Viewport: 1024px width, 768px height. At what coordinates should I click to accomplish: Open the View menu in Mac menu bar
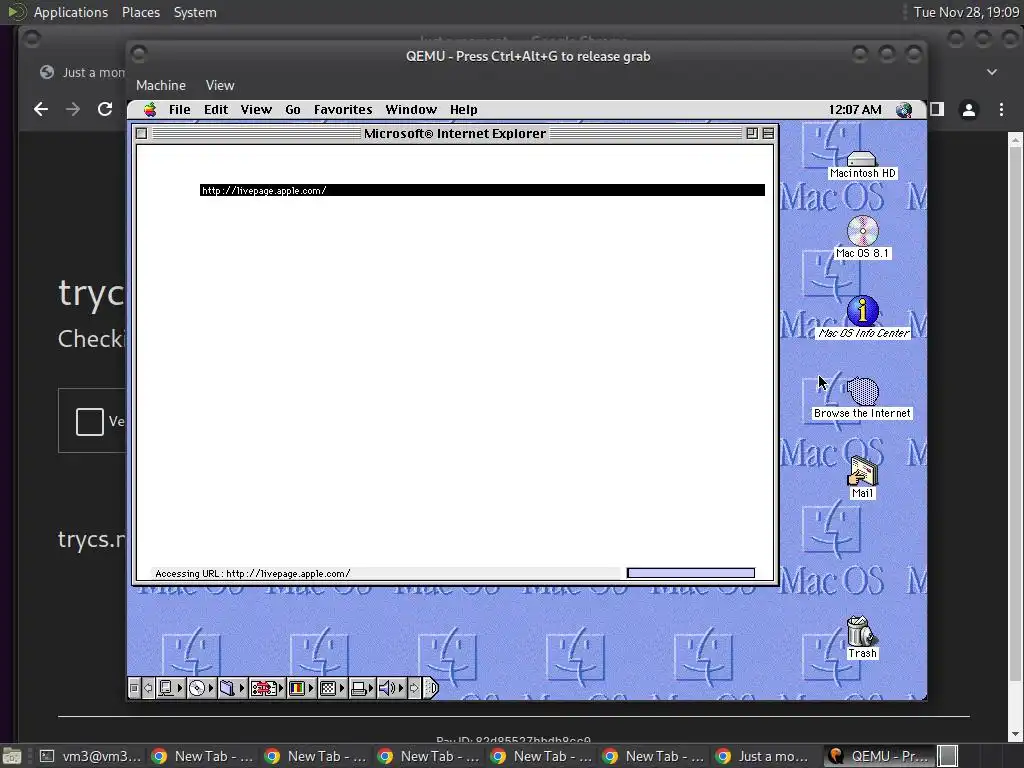pyautogui.click(x=256, y=110)
